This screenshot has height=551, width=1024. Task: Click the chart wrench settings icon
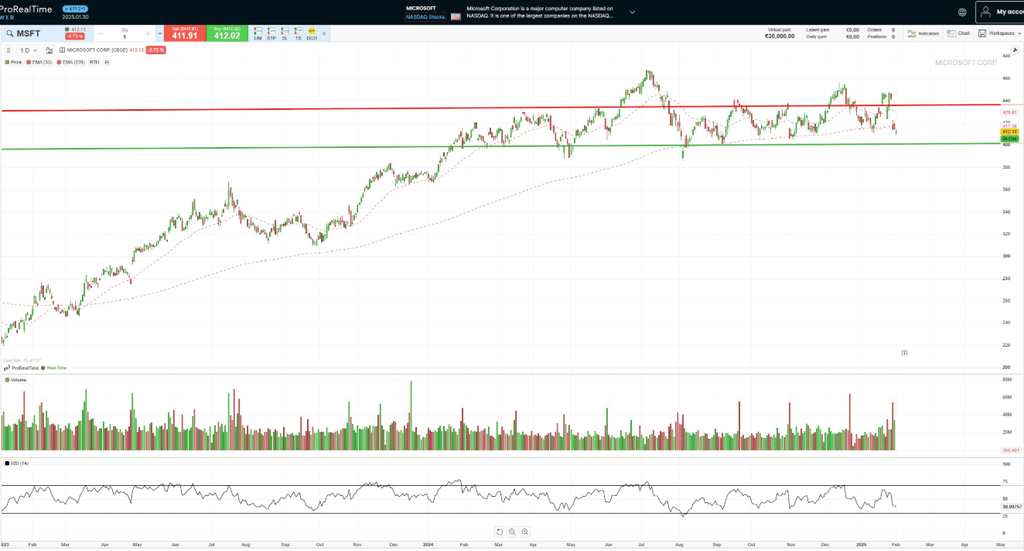point(1015,50)
